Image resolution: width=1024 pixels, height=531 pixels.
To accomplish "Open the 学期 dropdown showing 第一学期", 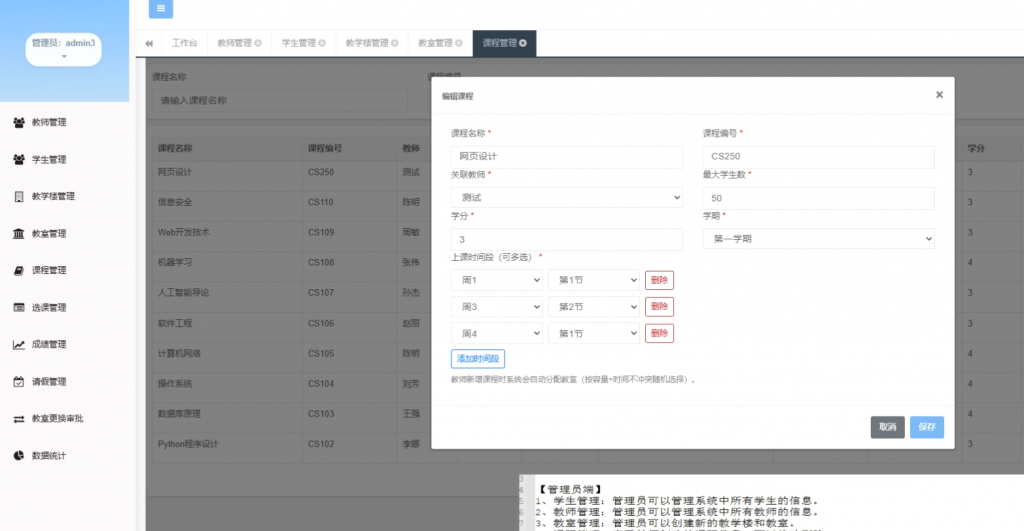I will 818,238.
